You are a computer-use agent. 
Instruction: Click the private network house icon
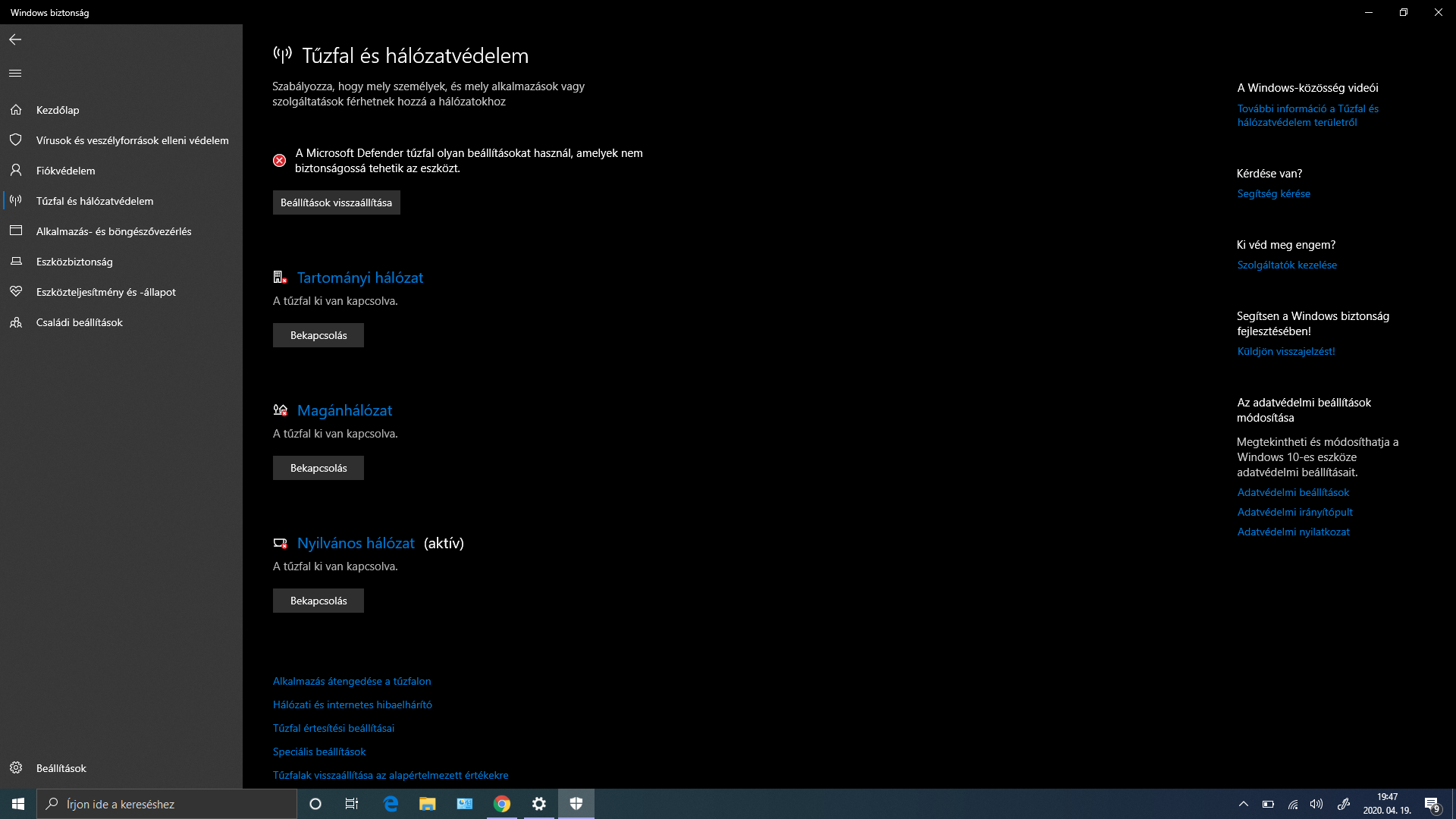coord(281,410)
